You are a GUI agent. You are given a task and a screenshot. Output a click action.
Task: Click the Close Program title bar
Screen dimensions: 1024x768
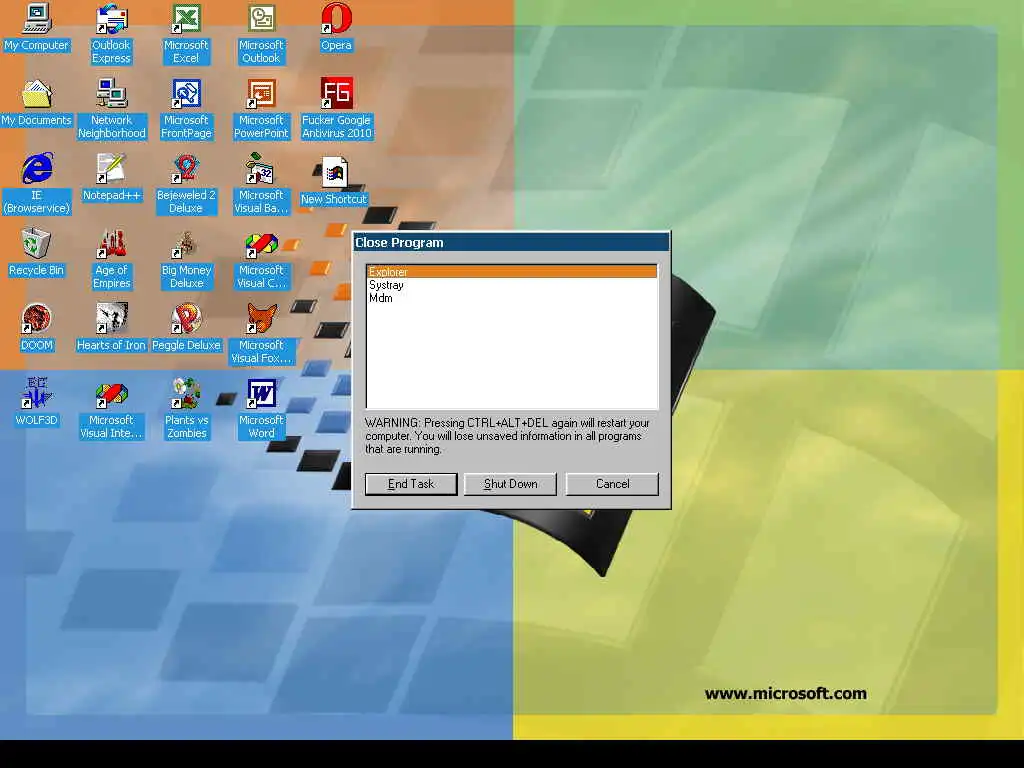(x=511, y=242)
